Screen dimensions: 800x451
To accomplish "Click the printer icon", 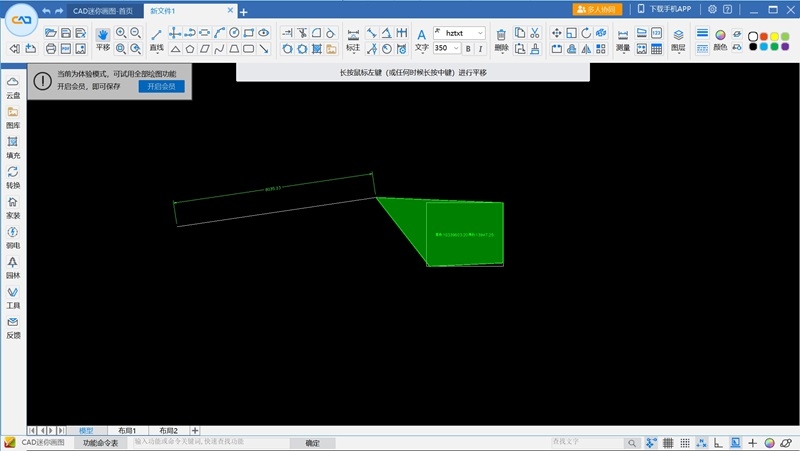I will click(51, 48).
